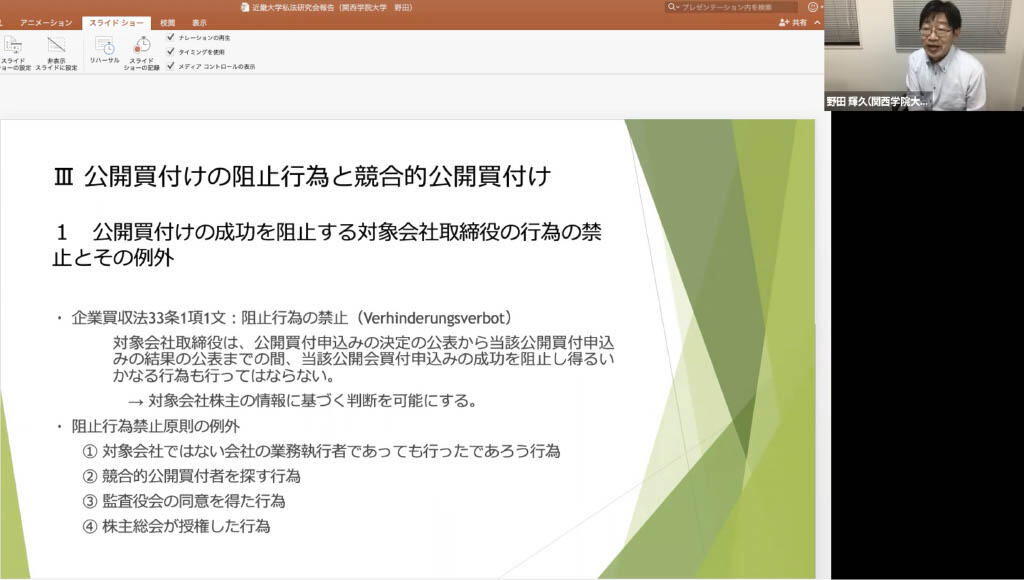Click item ③ 監査役会の同意を得た行為
This screenshot has height=580, width=1024.
point(184,501)
